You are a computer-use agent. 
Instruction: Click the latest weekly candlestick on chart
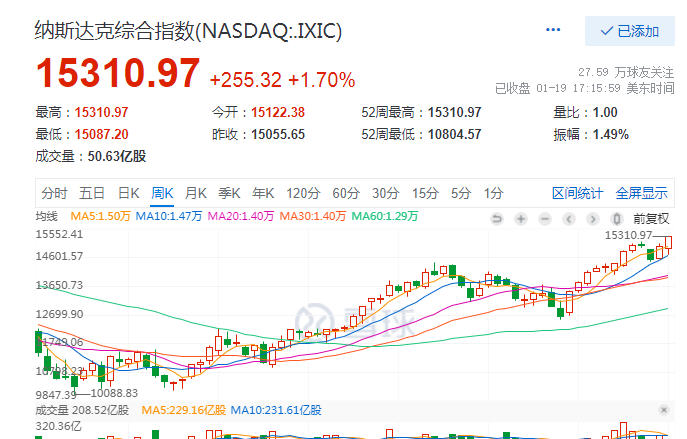click(x=668, y=243)
